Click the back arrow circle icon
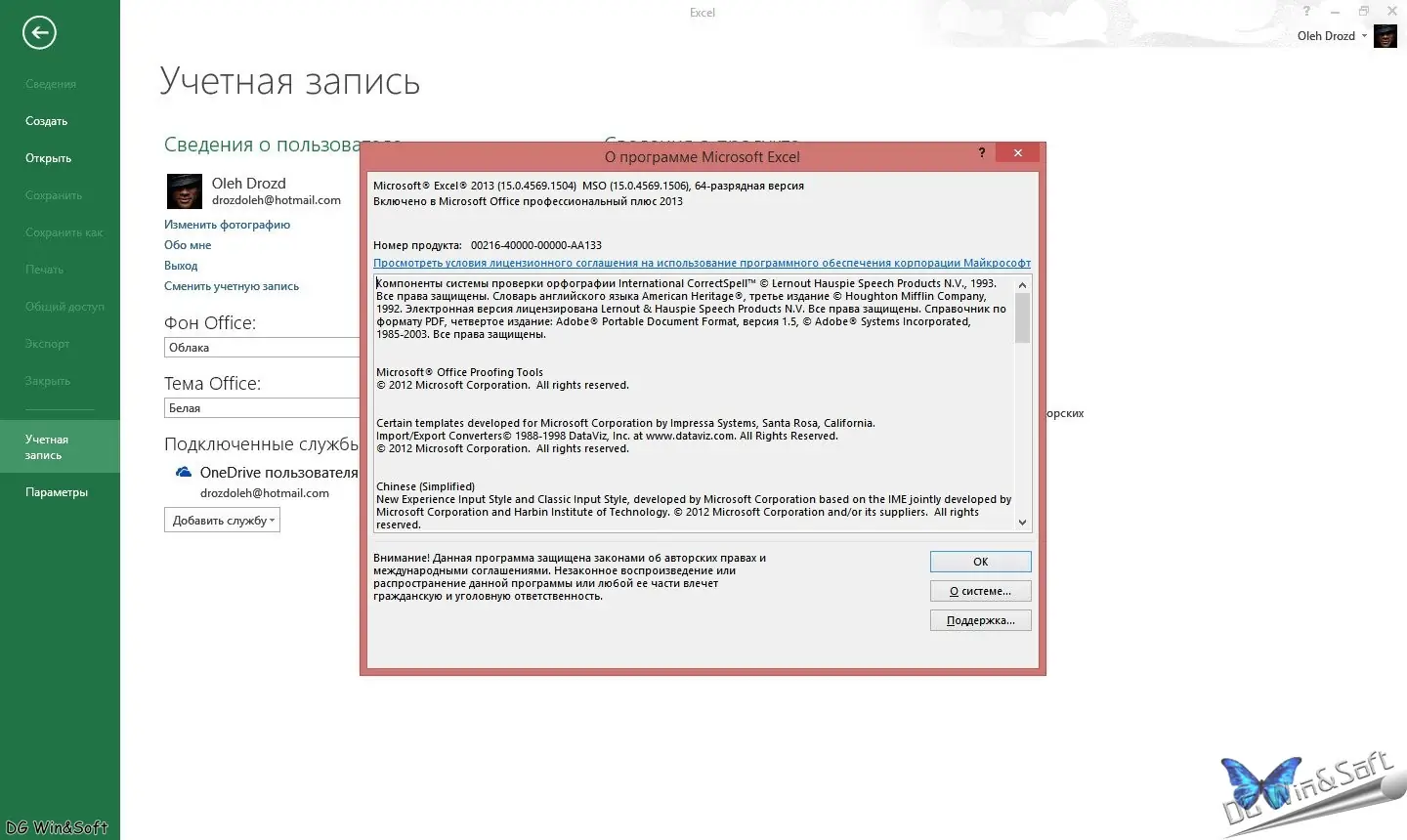Image resolution: width=1407 pixels, height=840 pixels. point(39,33)
